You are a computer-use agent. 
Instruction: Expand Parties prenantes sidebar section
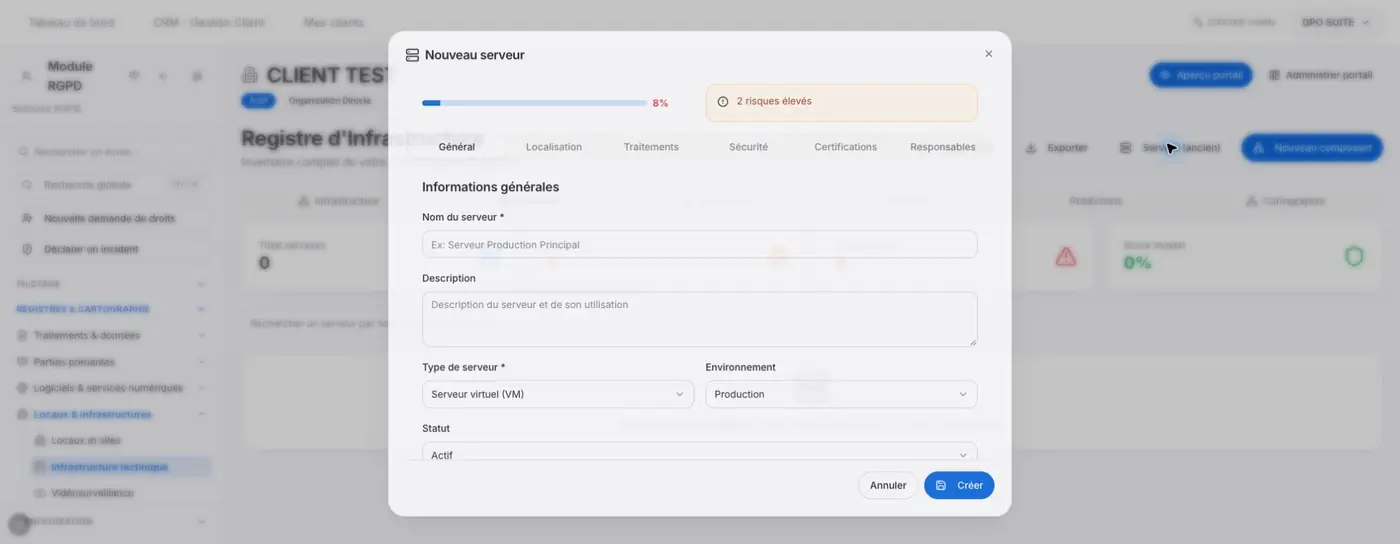(113, 362)
